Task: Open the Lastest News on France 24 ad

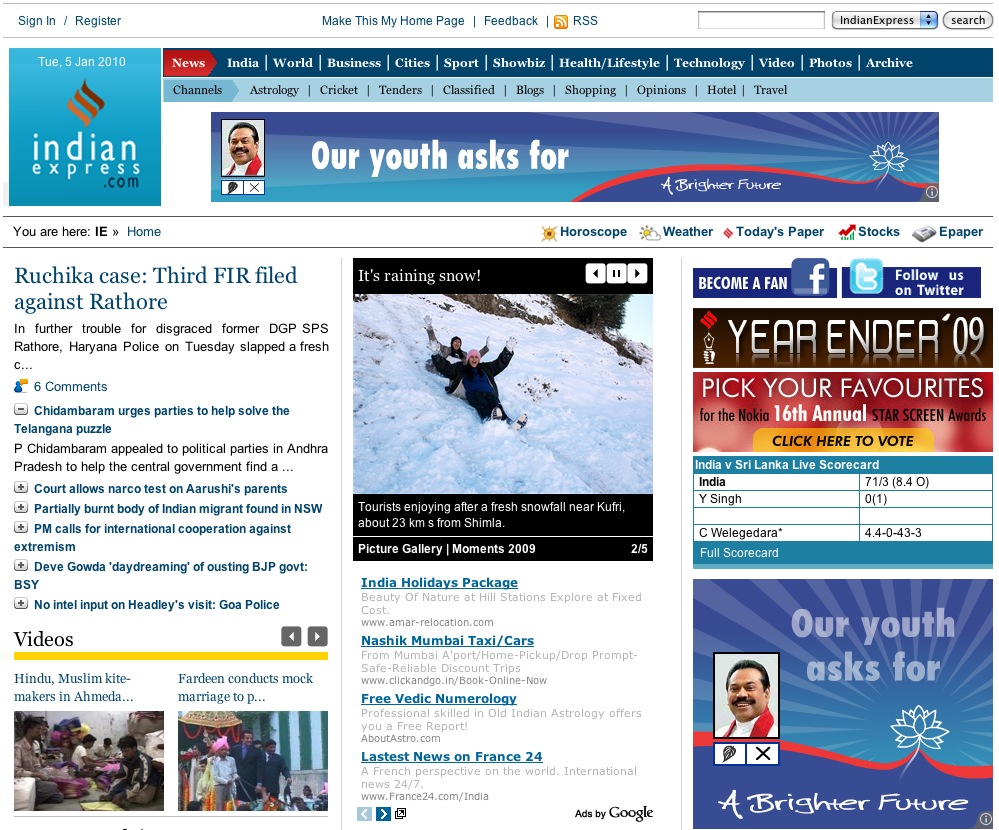Action: tap(452, 757)
